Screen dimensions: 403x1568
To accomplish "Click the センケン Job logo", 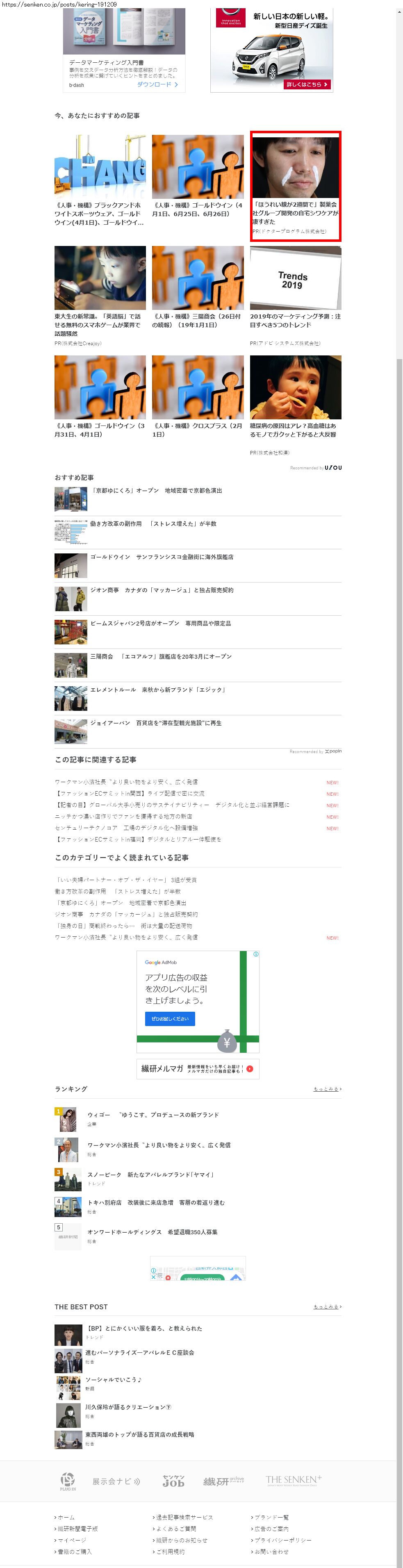I will [x=173, y=1481].
